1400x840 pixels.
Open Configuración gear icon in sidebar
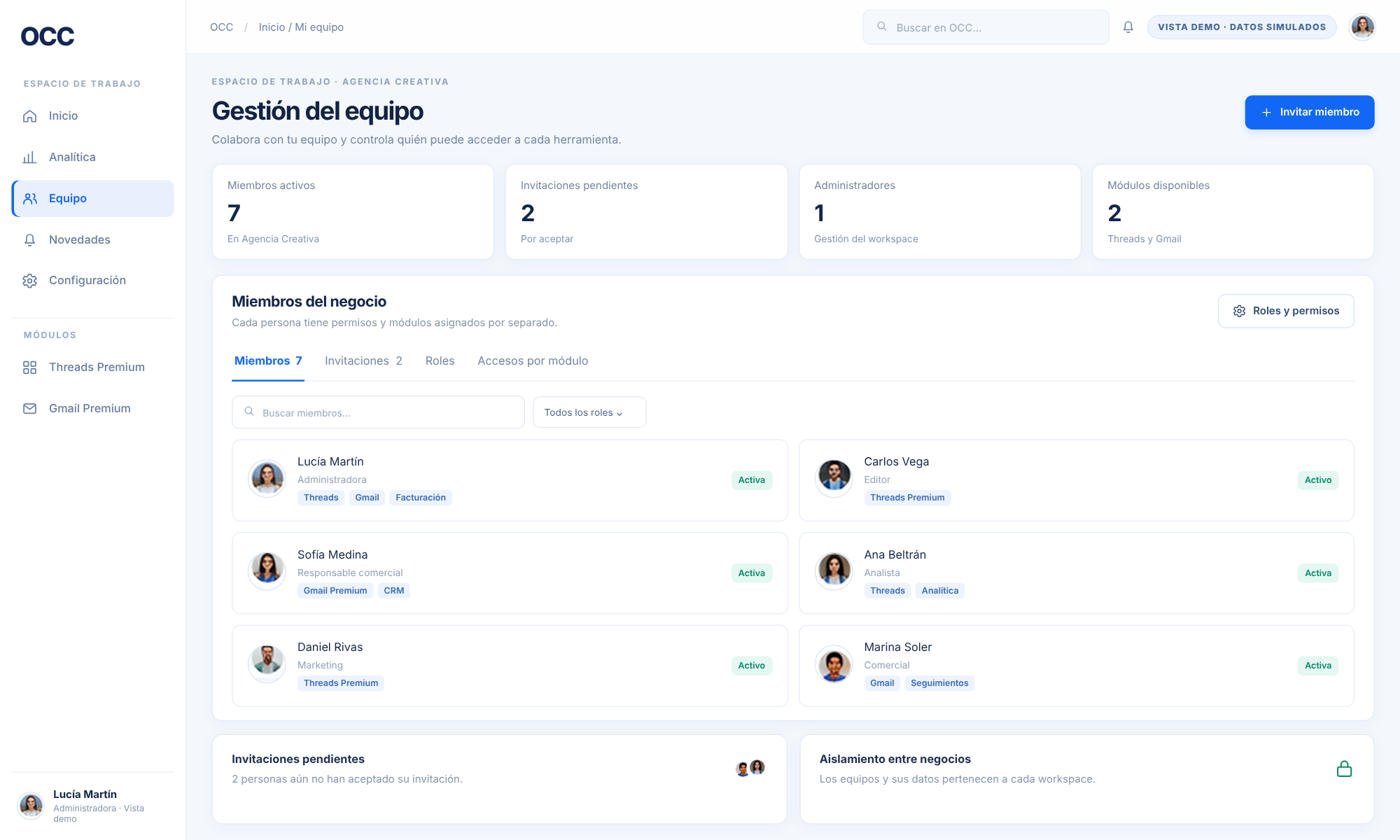pyautogui.click(x=29, y=281)
